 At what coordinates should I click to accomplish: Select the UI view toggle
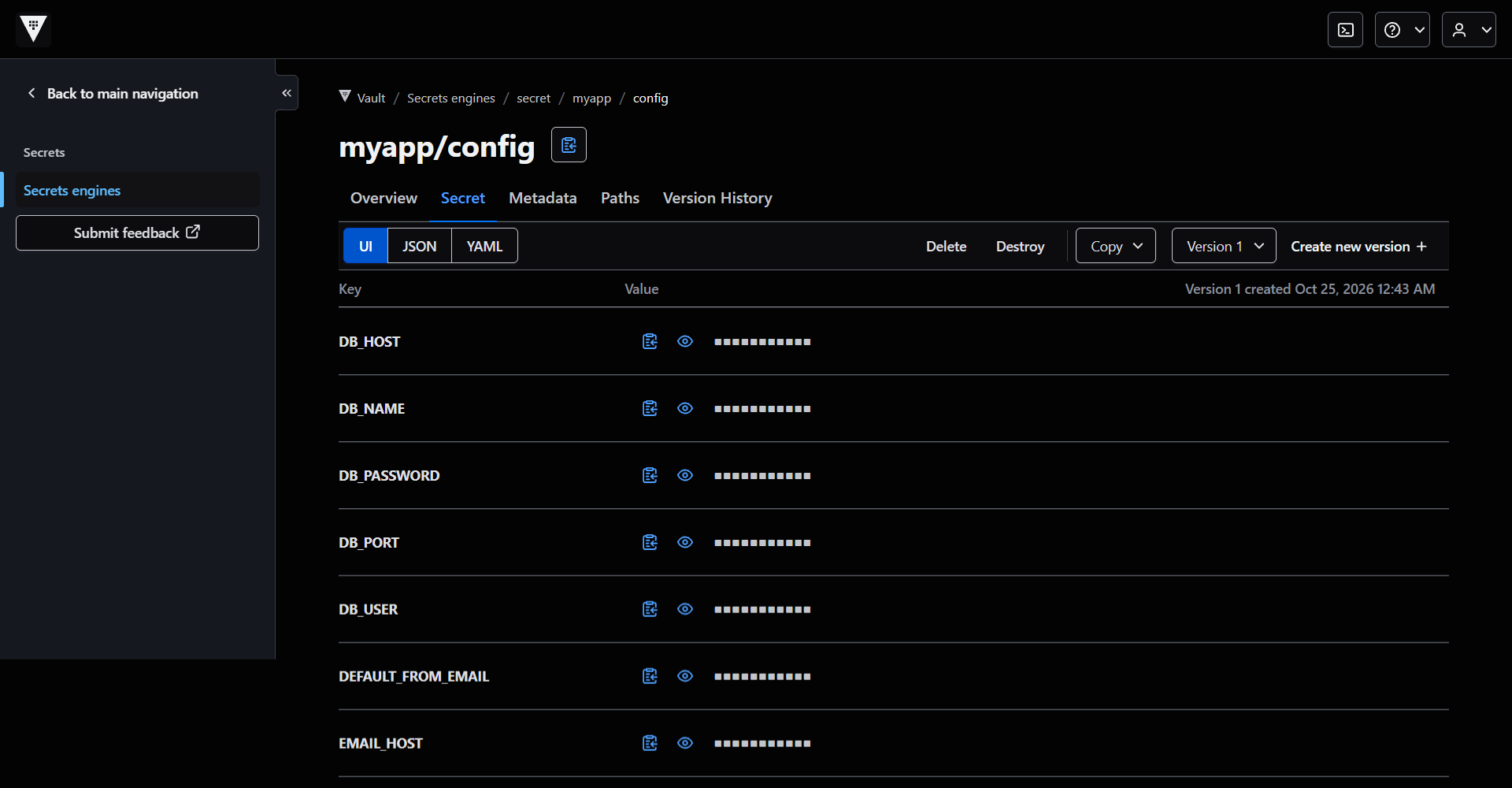365,246
